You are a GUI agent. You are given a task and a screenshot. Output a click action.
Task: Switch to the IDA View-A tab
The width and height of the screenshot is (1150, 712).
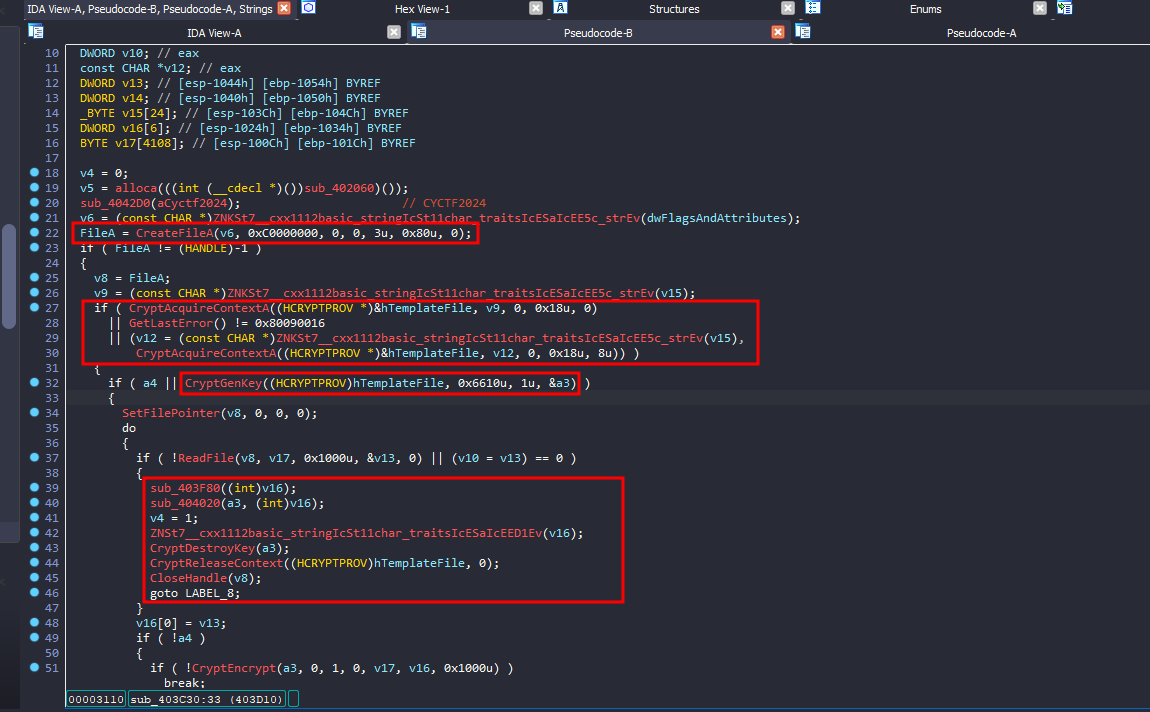pyautogui.click(x=214, y=33)
